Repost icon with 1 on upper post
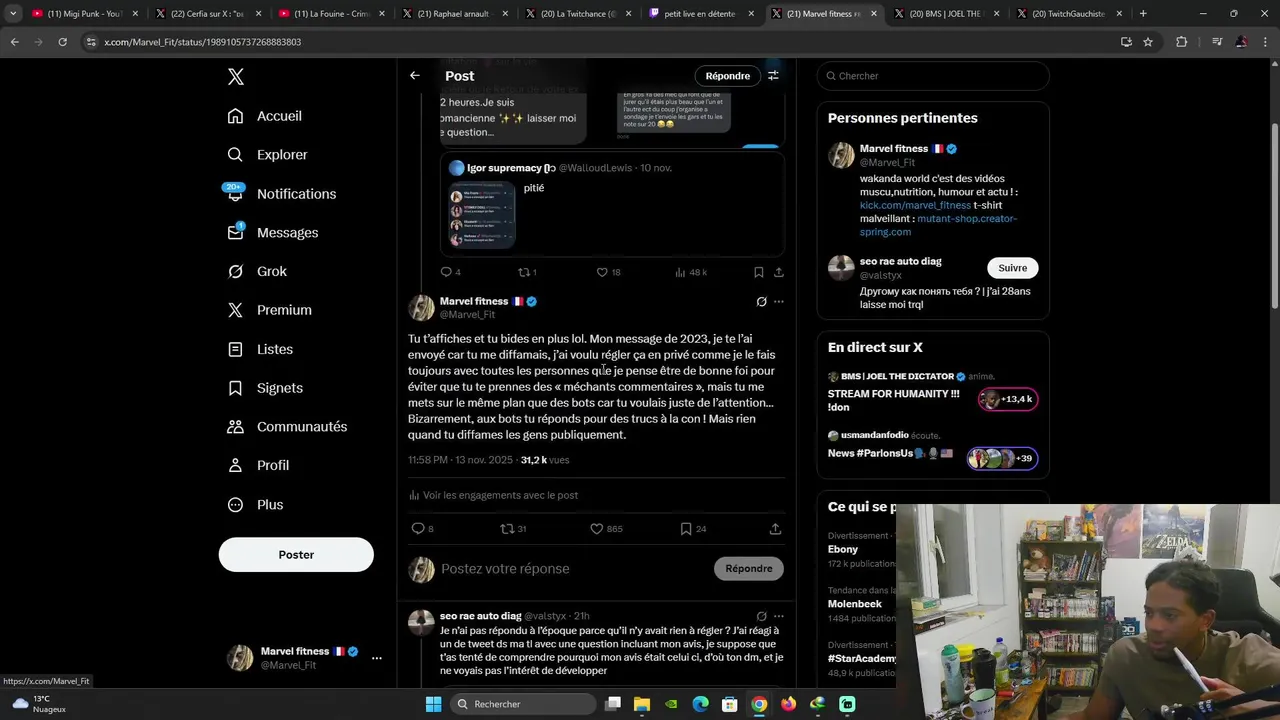 click(527, 272)
